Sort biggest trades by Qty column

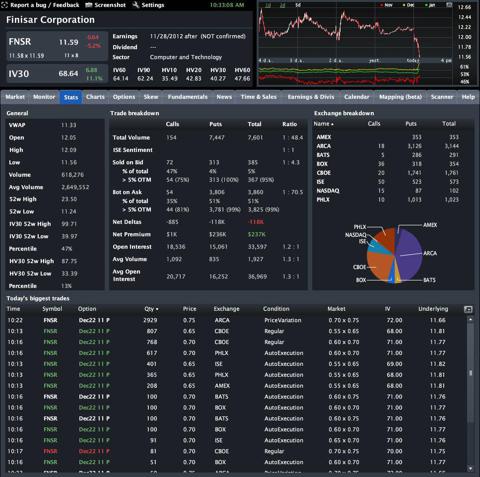tap(151, 309)
